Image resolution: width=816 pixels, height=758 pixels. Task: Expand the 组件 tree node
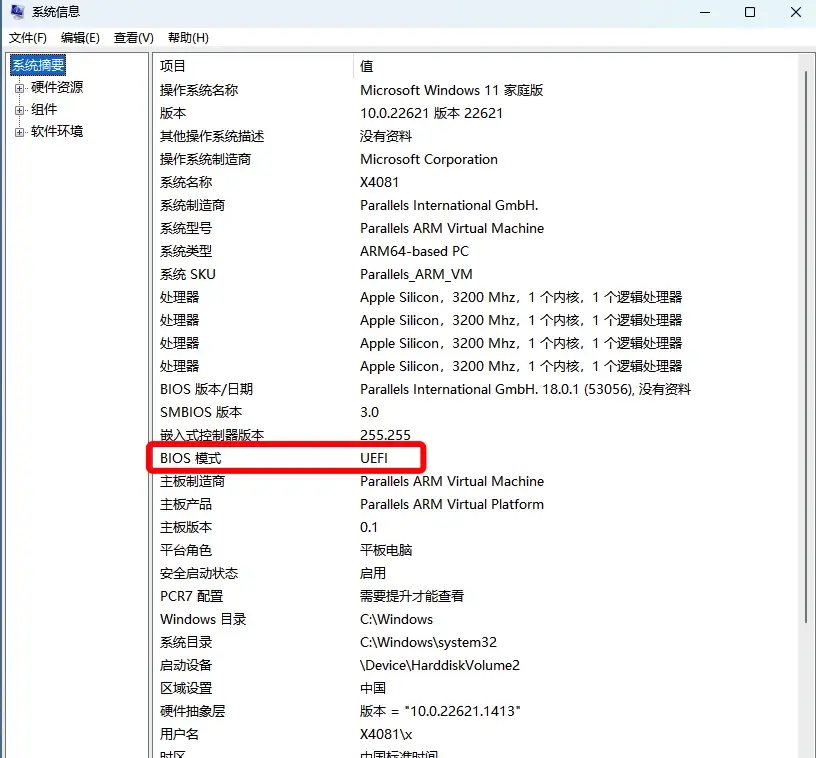(x=19, y=110)
